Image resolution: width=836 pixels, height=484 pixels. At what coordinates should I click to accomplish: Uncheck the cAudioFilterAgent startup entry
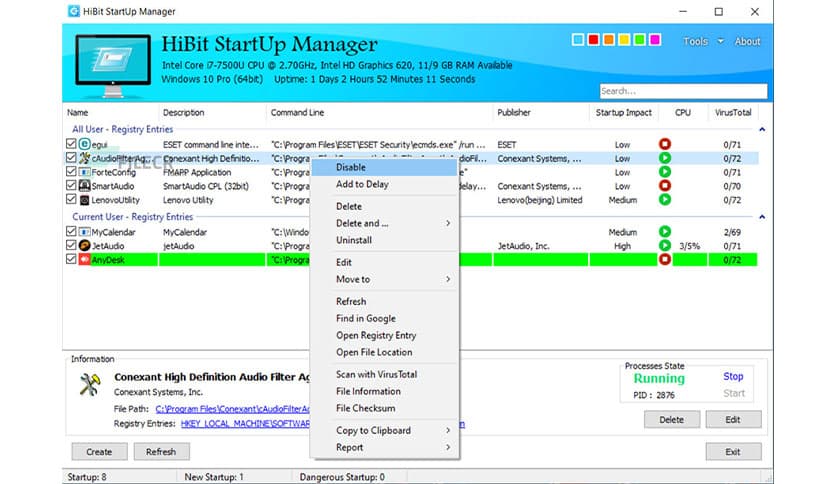click(x=71, y=158)
